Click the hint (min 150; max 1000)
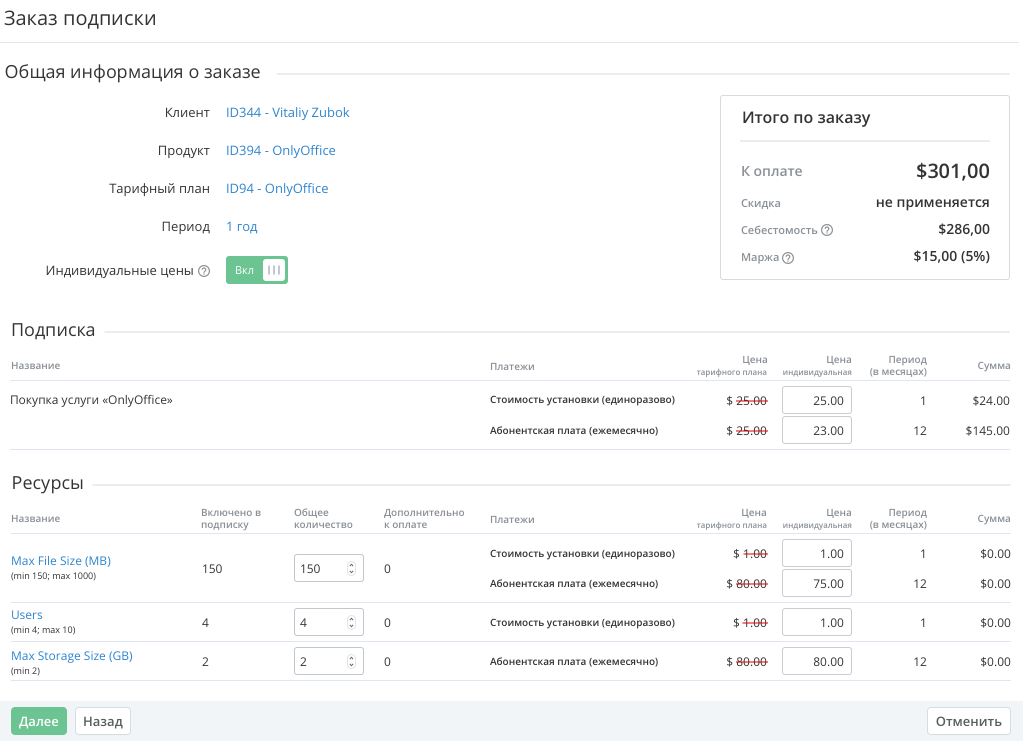This screenshot has height=741, width=1024. tap(54, 576)
